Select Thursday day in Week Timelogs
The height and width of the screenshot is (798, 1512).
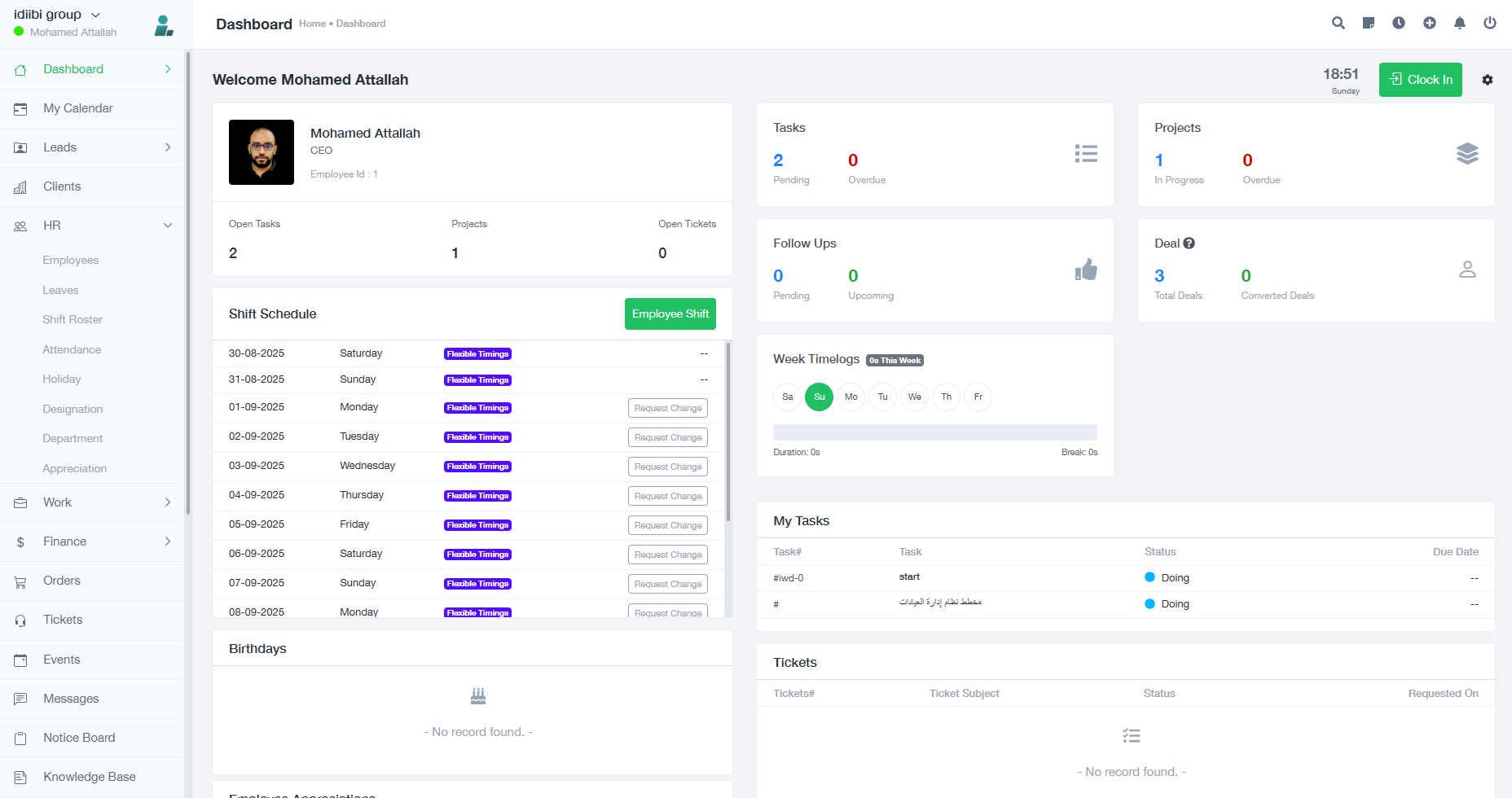[x=947, y=397]
